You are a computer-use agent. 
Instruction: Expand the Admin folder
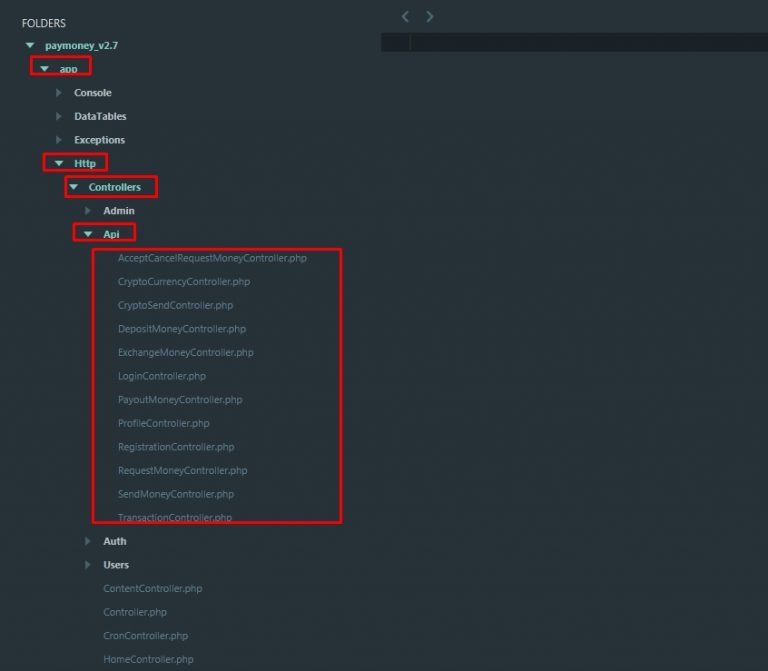pyautogui.click(x=88, y=211)
